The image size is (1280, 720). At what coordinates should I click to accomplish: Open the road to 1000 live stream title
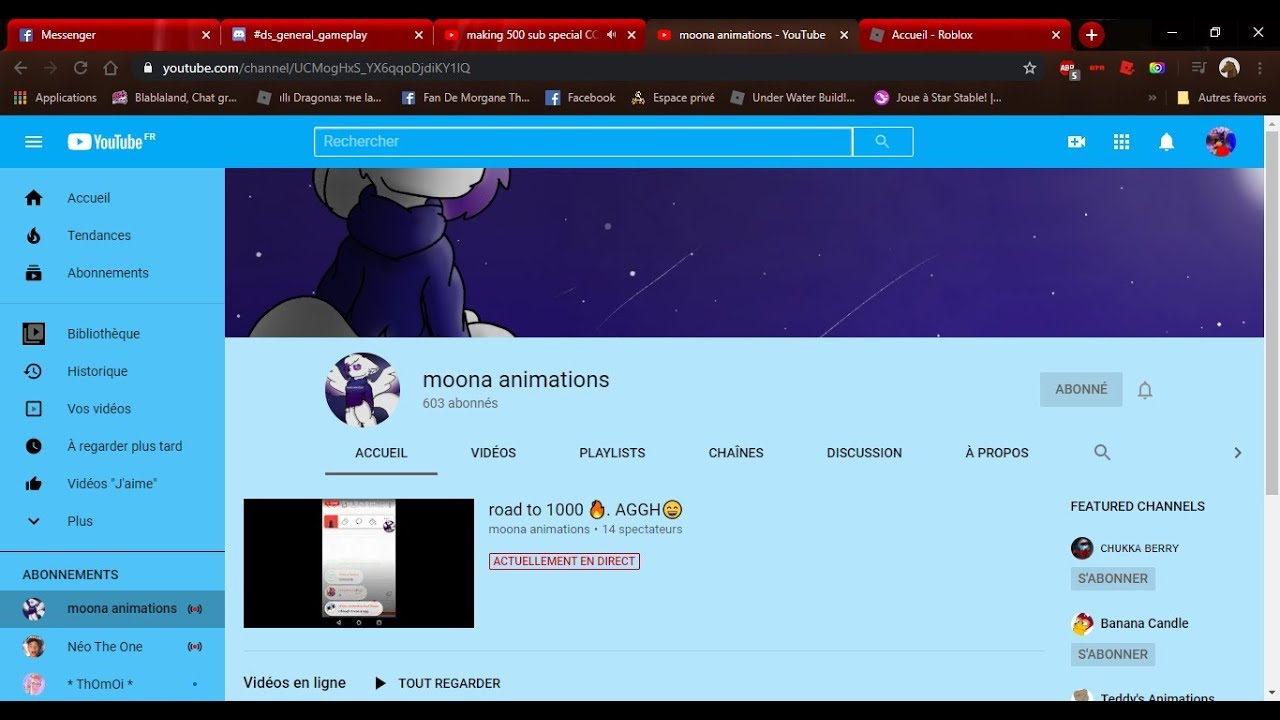586,510
